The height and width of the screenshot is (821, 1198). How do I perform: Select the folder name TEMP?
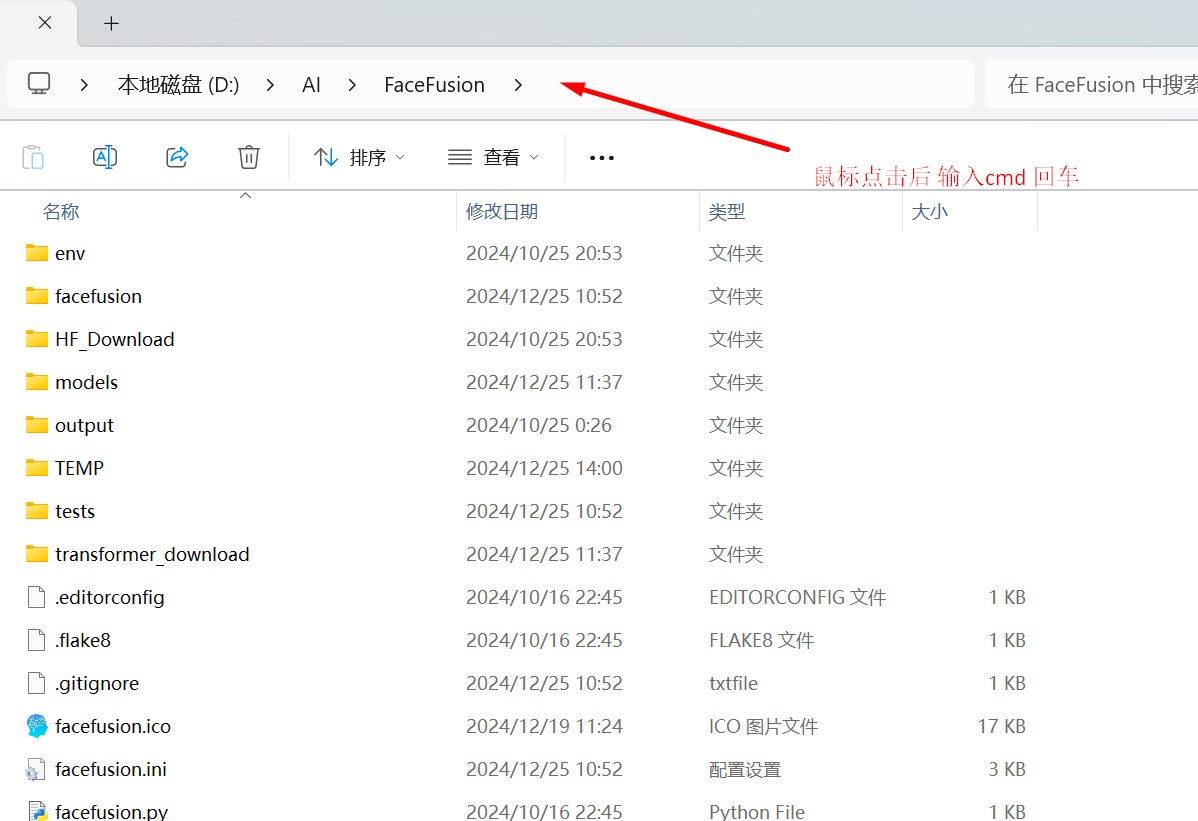point(79,468)
